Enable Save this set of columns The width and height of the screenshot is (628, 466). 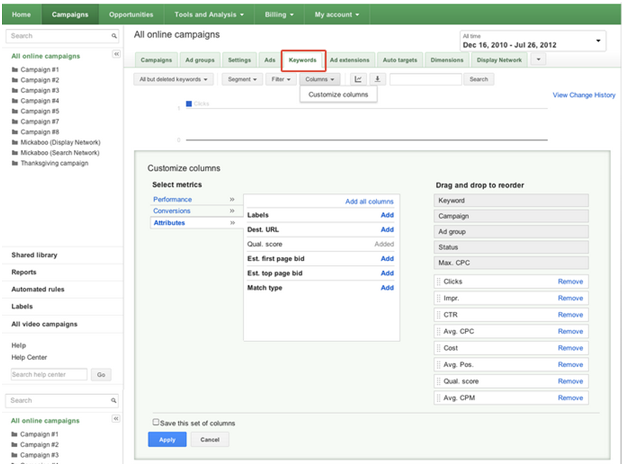click(x=155, y=422)
